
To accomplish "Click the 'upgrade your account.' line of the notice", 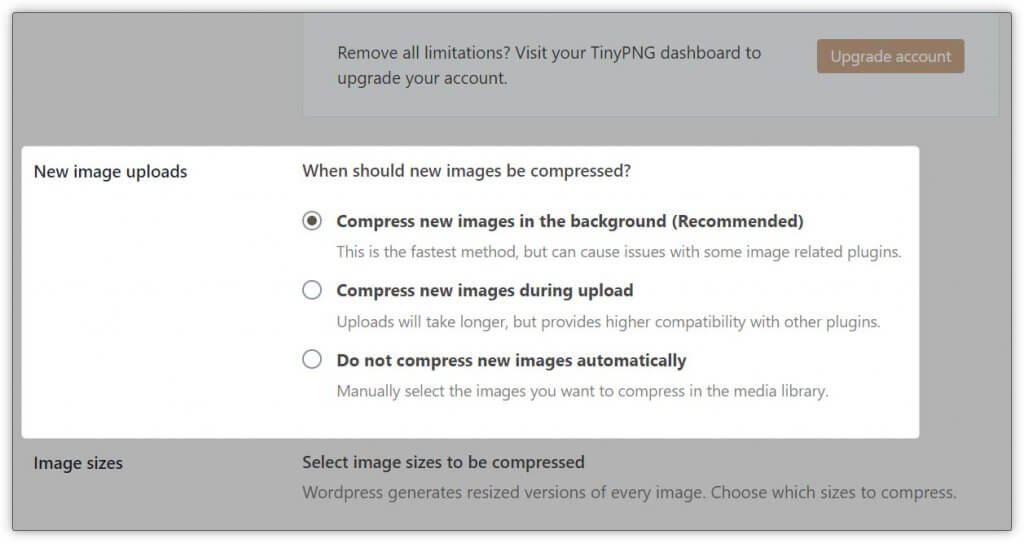I will coord(421,78).
